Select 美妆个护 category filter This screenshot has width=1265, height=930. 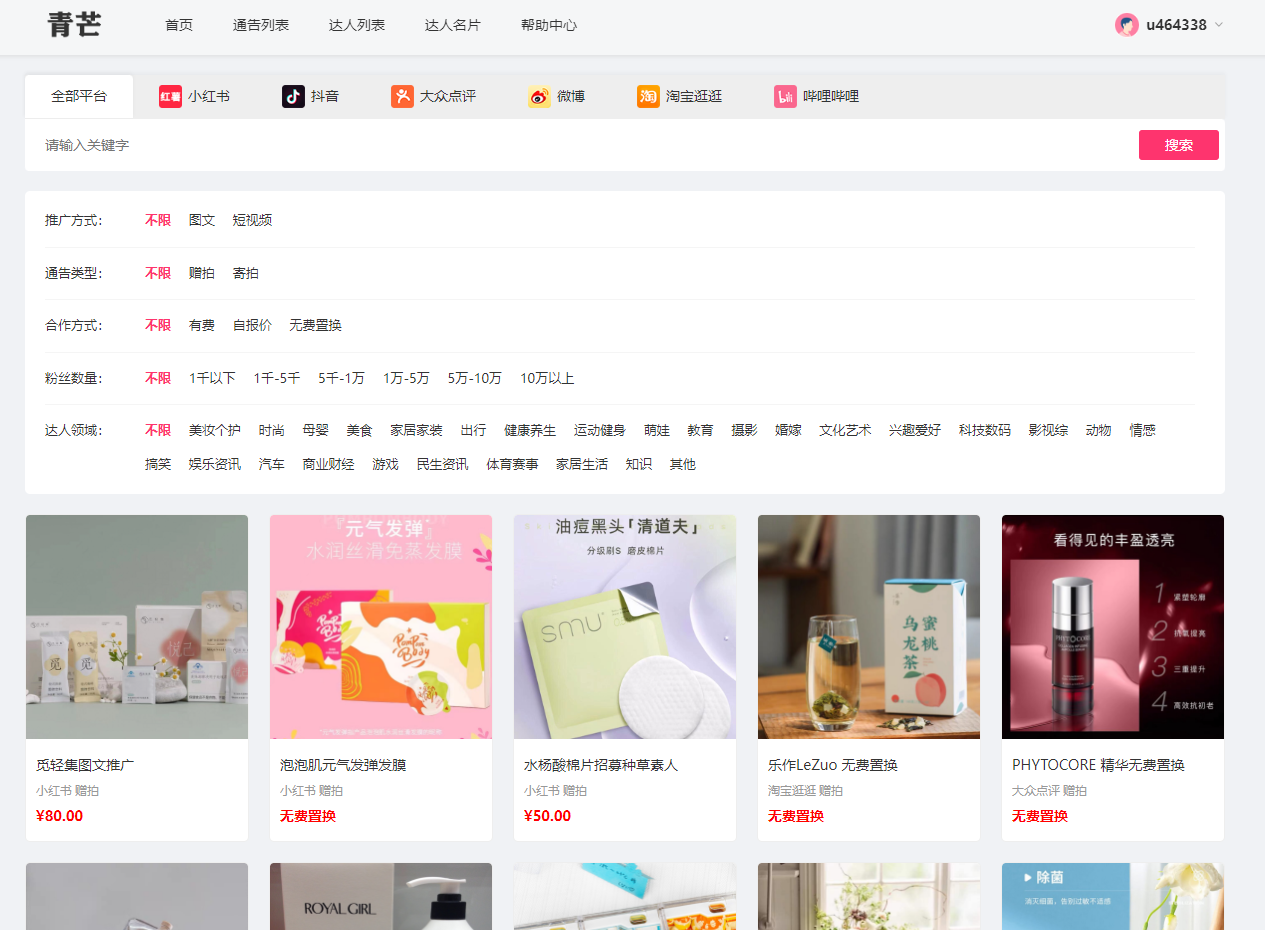point(214,430)
